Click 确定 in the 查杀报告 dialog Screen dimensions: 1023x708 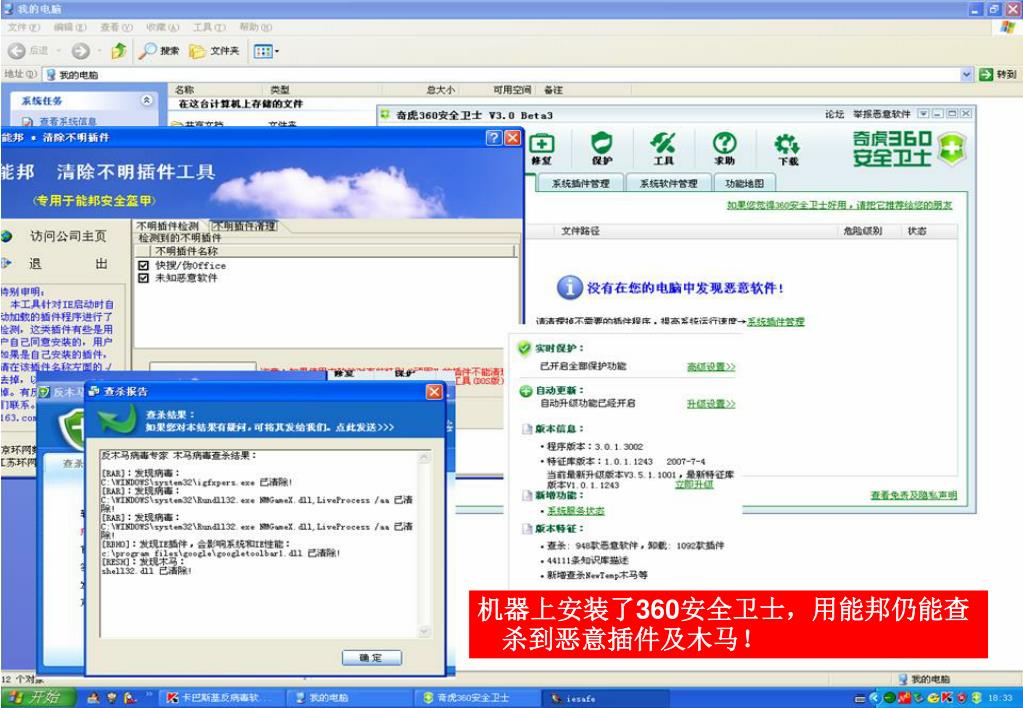point(372,658)
